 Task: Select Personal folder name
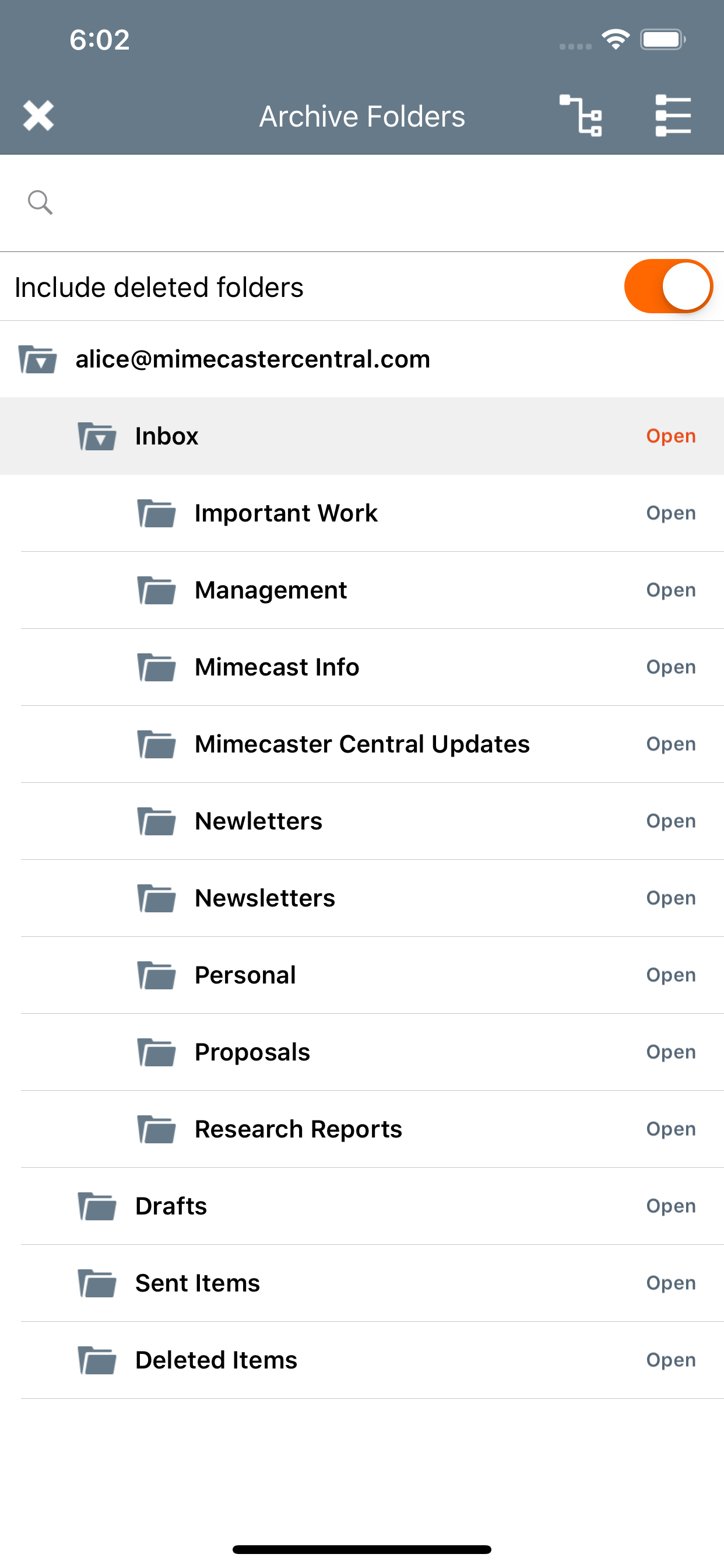tap(245, 975)
